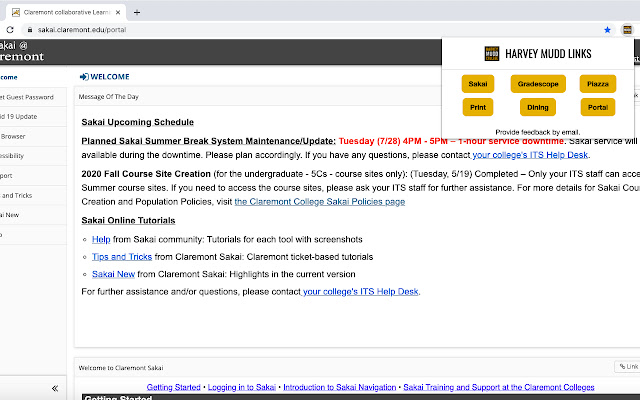Click Logging in to Sakai link
The height and width of the screenshot is (400, 640).
242,387
